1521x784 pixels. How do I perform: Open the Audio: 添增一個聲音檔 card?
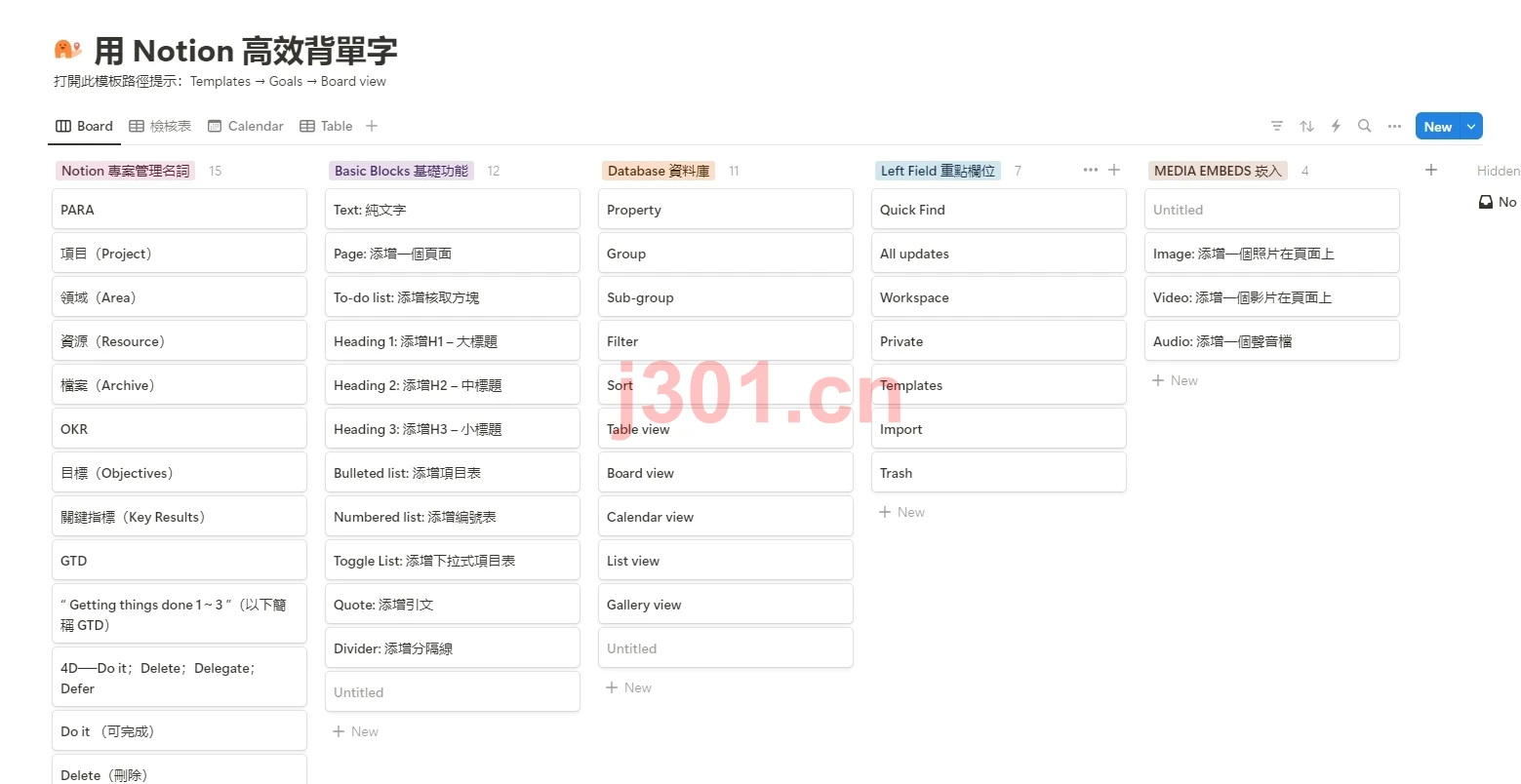click(x=1272, y=341)
